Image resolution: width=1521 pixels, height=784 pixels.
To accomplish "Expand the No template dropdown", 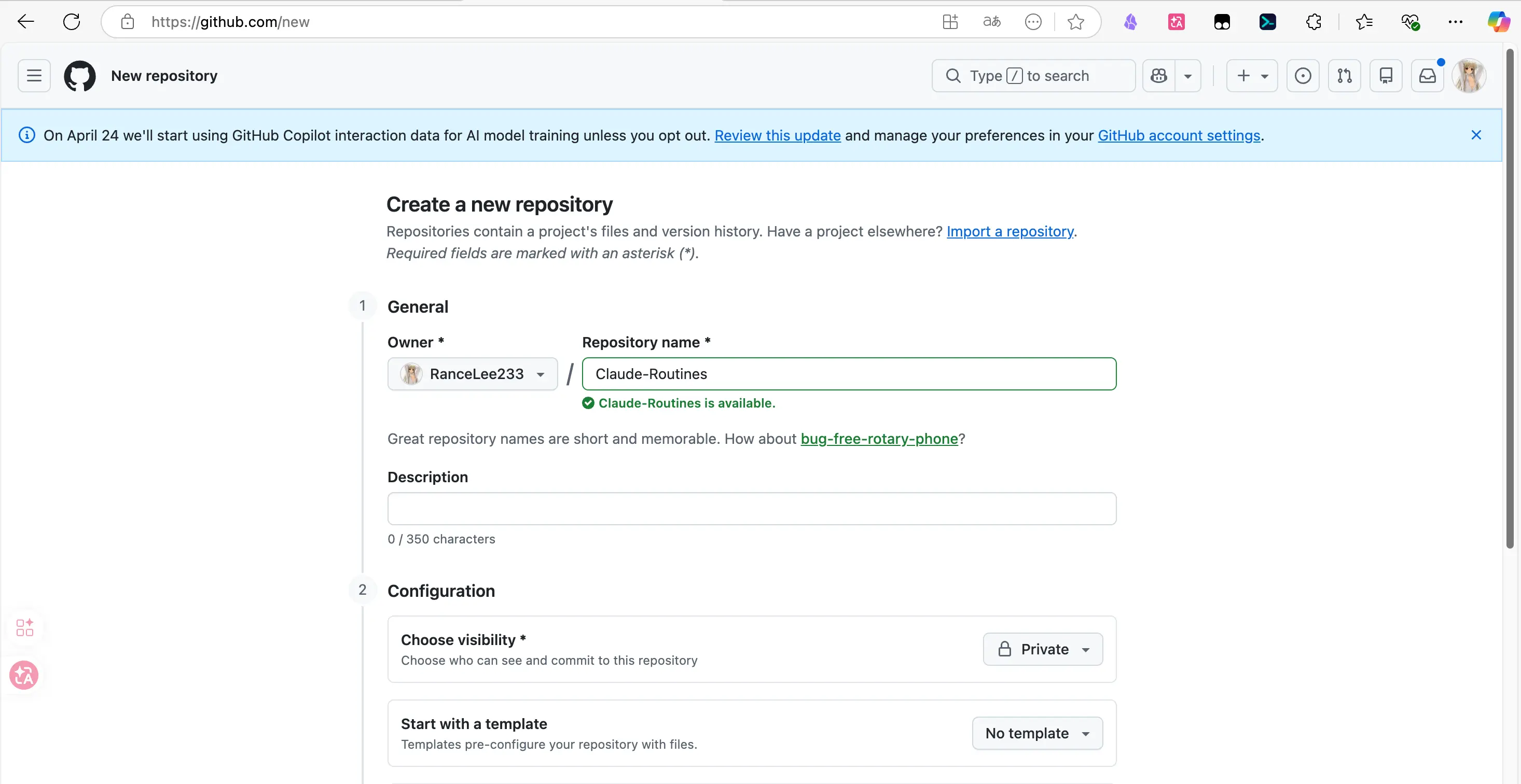I will click(x=1037, y=733).
